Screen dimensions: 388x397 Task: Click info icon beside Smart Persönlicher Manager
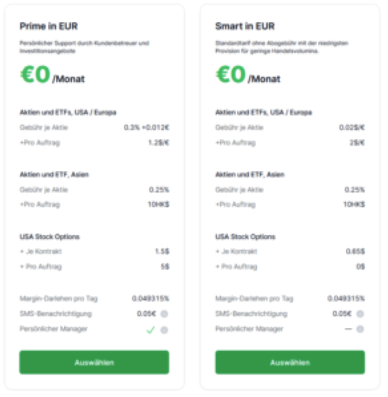360,329
